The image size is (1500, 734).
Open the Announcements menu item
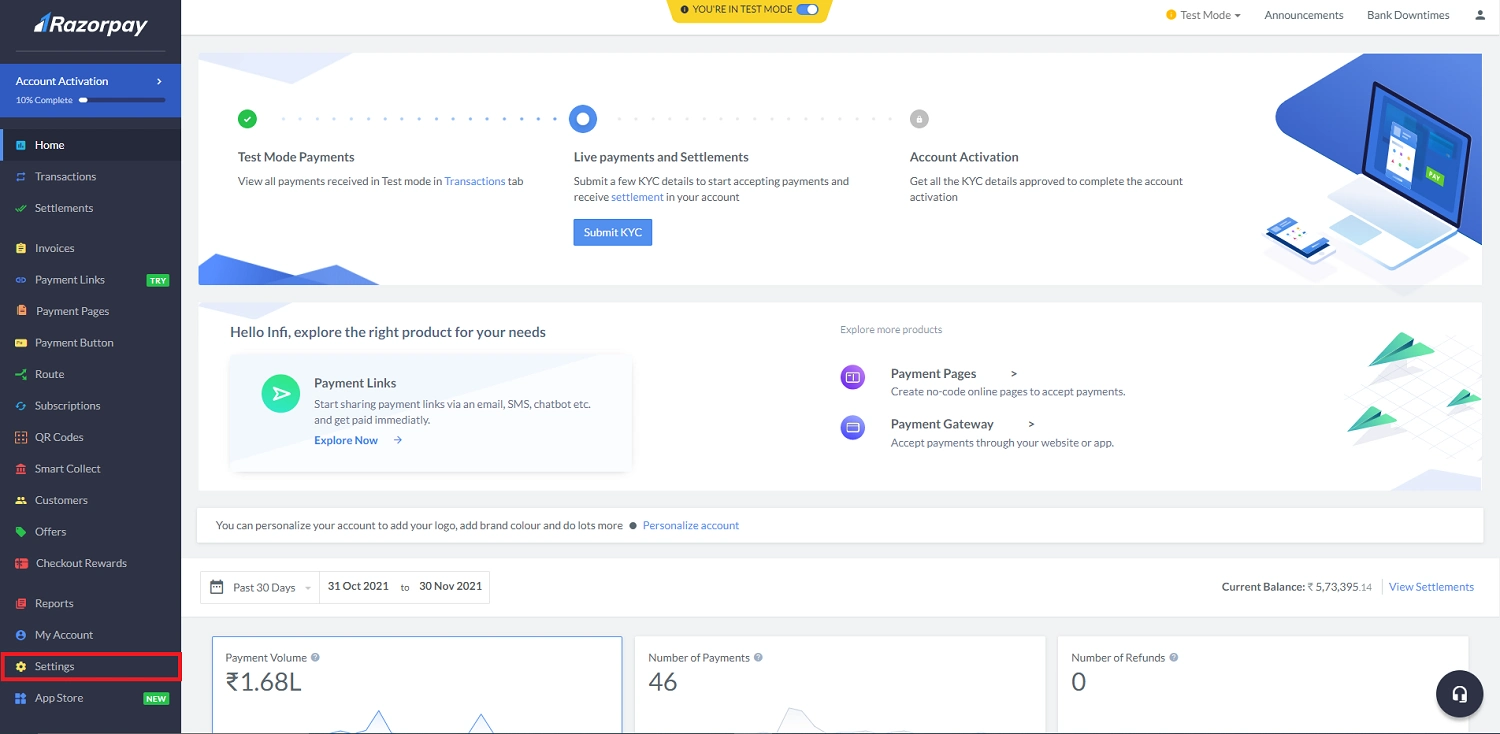pyautogui.click(x=1303, y=15)
